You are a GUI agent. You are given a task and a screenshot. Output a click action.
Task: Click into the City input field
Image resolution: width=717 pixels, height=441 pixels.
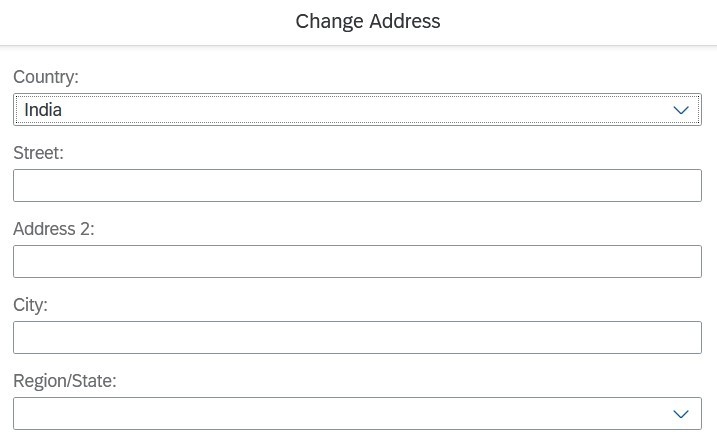tap(357, 338)
